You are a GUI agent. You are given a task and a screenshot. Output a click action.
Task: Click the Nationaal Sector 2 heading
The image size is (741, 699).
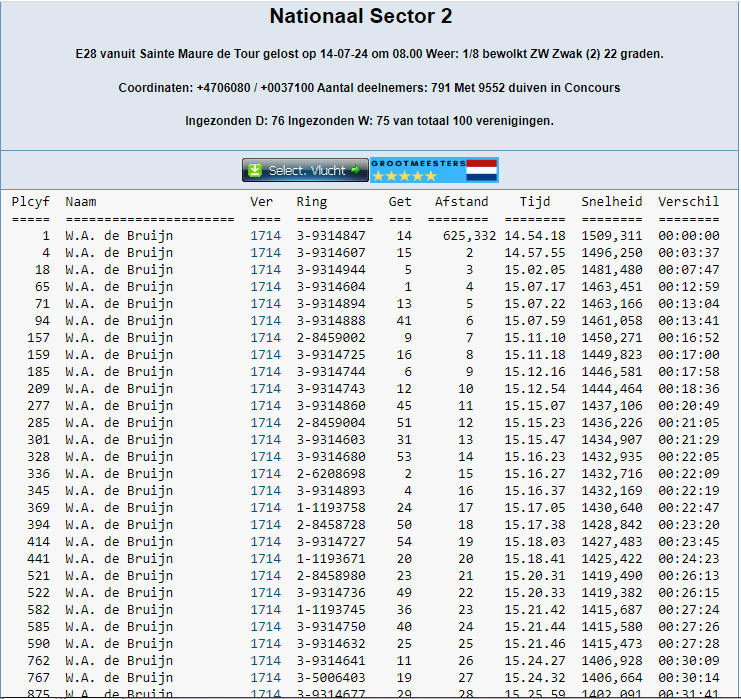[x=361, y=16]
